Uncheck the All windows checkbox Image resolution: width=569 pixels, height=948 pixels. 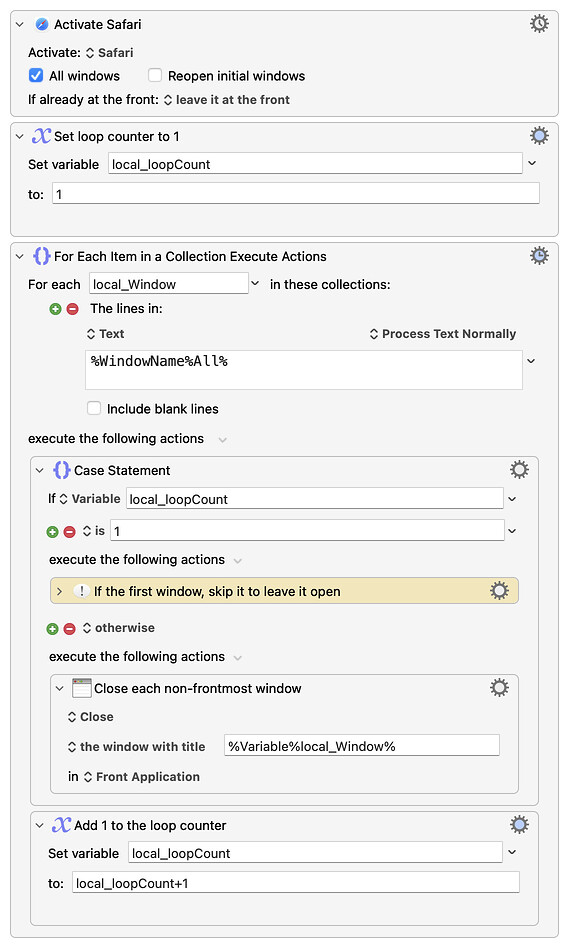click(36, 75)
